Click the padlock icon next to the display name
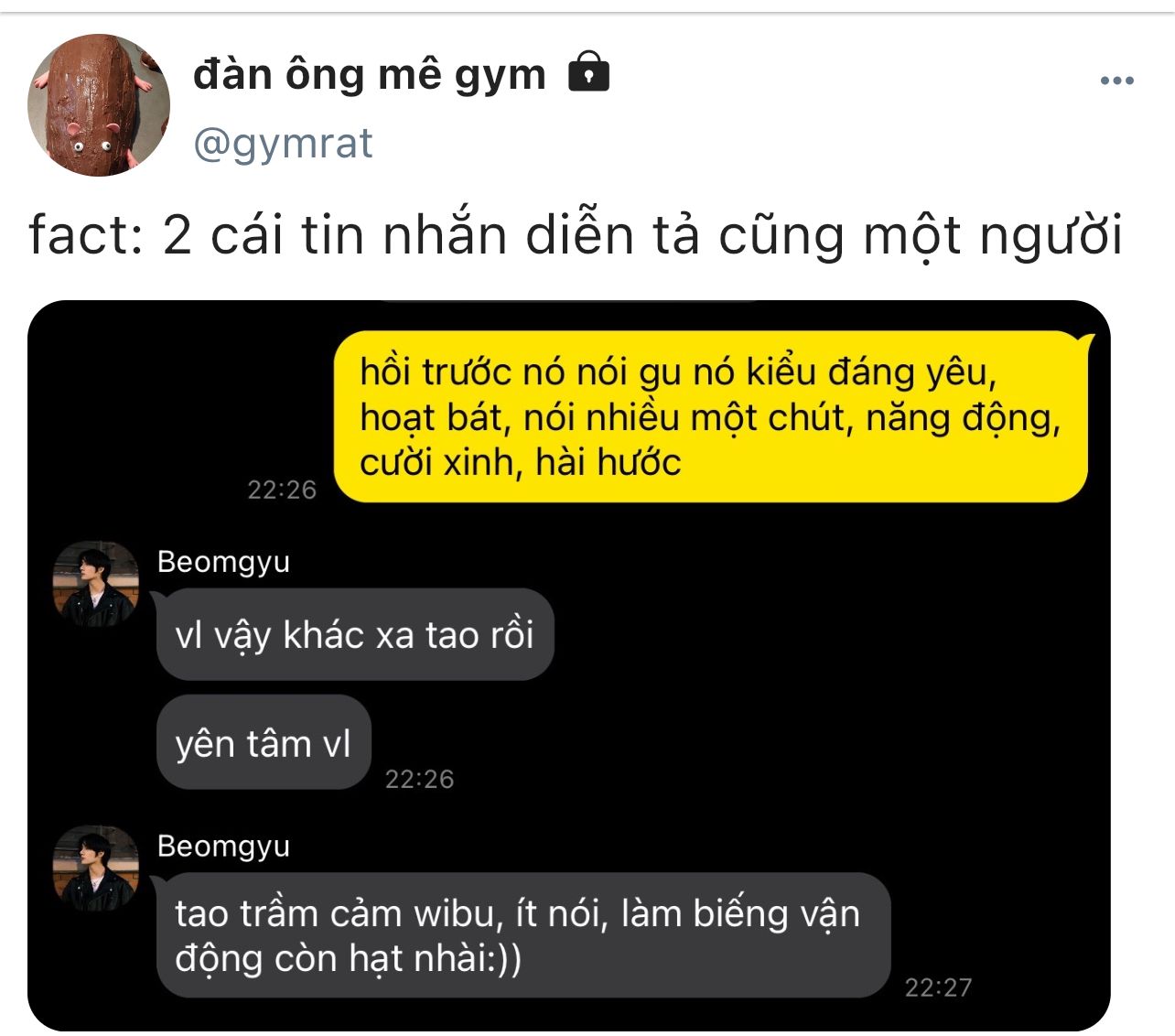Image resolution: width=1175 pixels, height=1036 pixels. pos(589,72)
